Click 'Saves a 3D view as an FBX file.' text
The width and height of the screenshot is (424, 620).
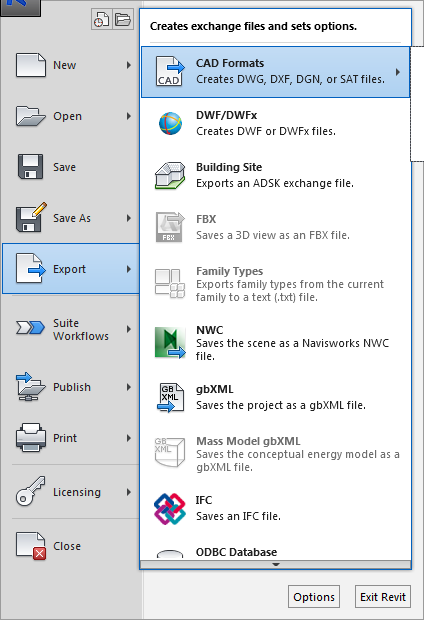(273, 235)
